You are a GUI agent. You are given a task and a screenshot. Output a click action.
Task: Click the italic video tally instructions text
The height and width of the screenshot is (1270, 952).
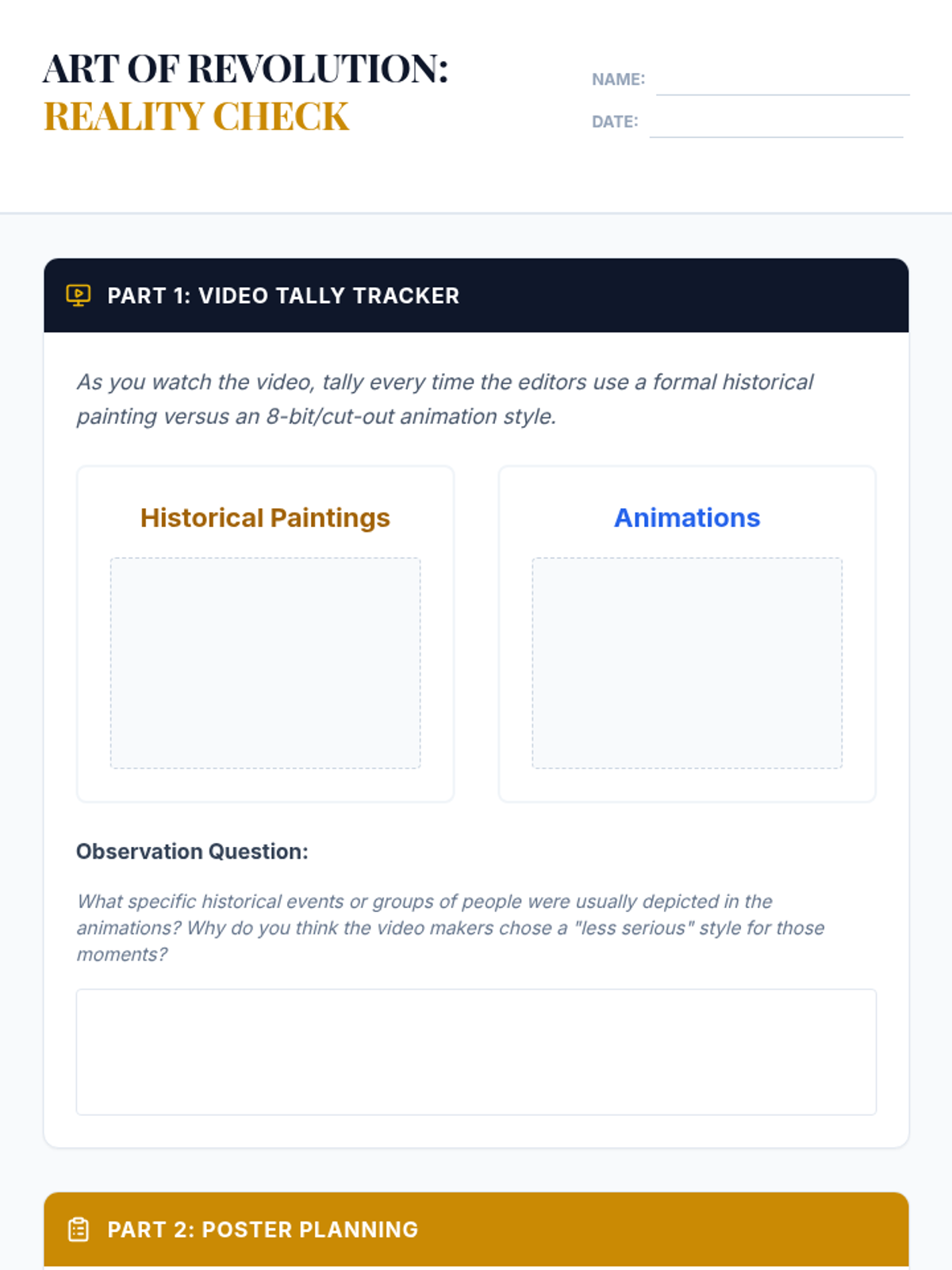click(444, 398)
